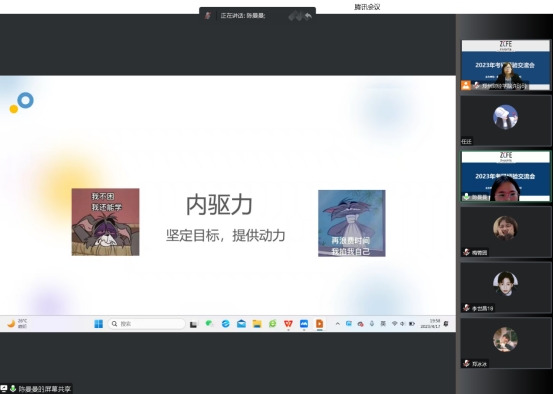Open the green 360 browser icon

[273, 324]
